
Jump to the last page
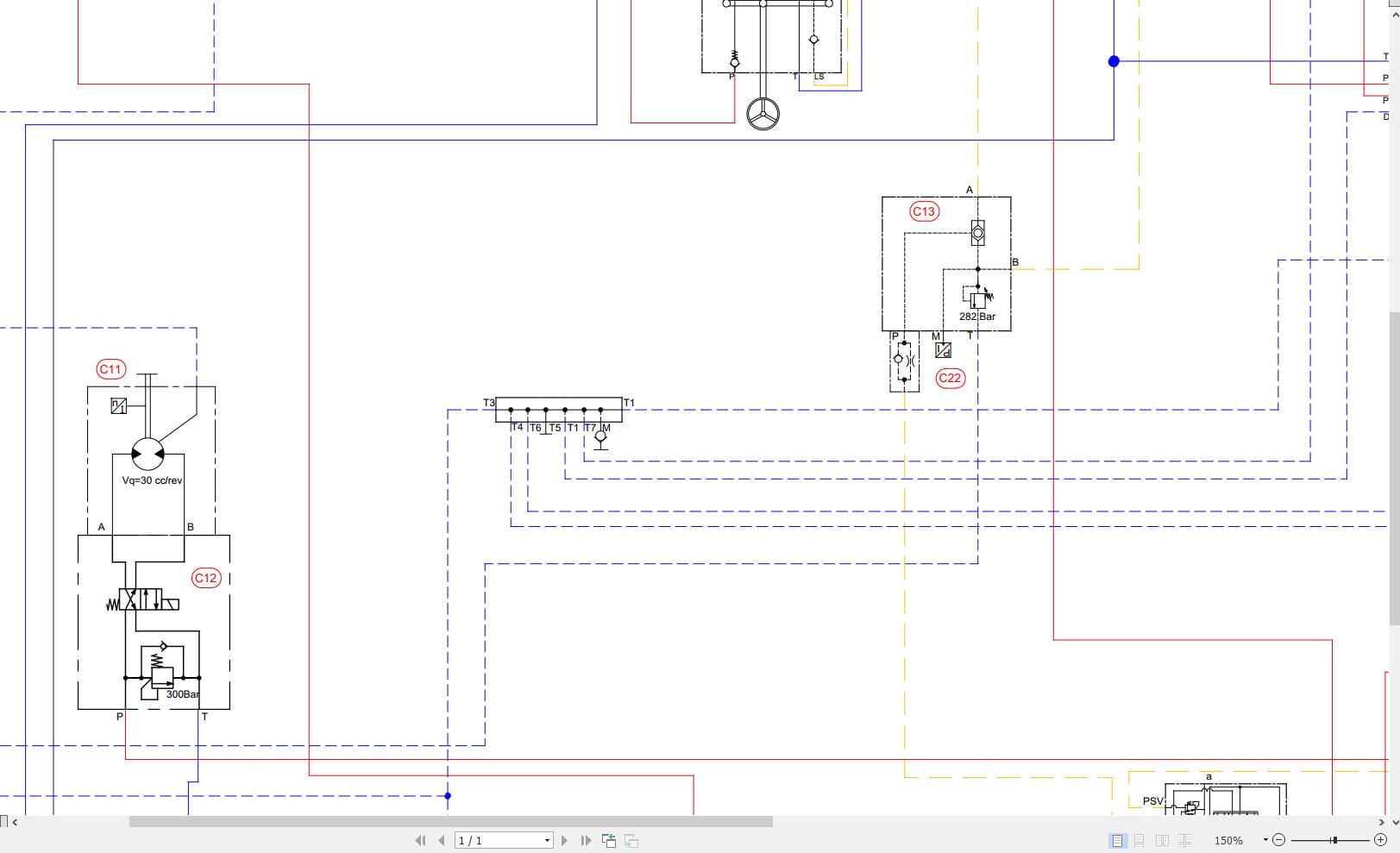pos(586,840)
